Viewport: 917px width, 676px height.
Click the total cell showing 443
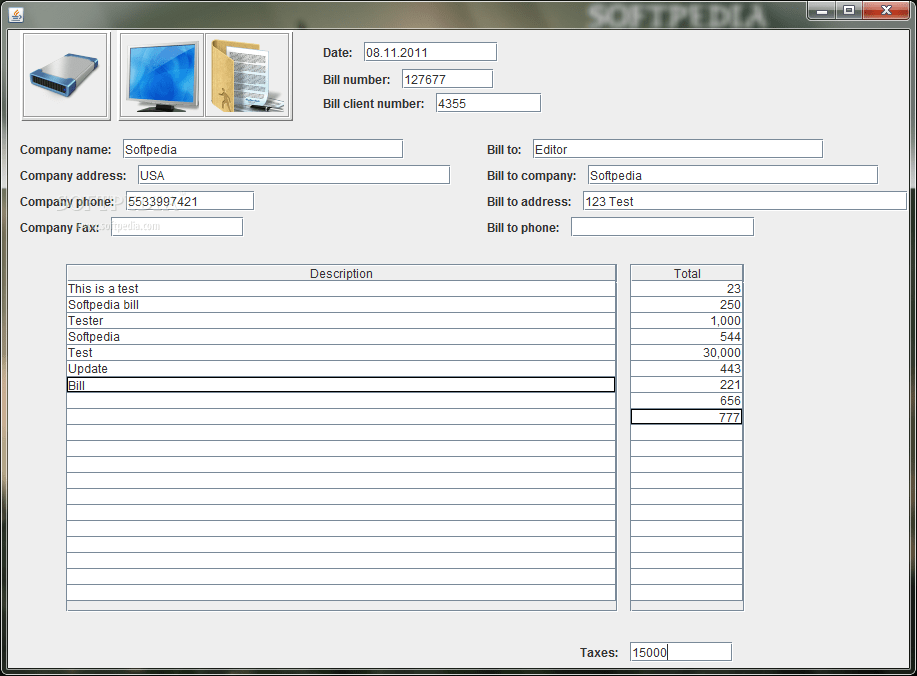(x=687, y=369)
